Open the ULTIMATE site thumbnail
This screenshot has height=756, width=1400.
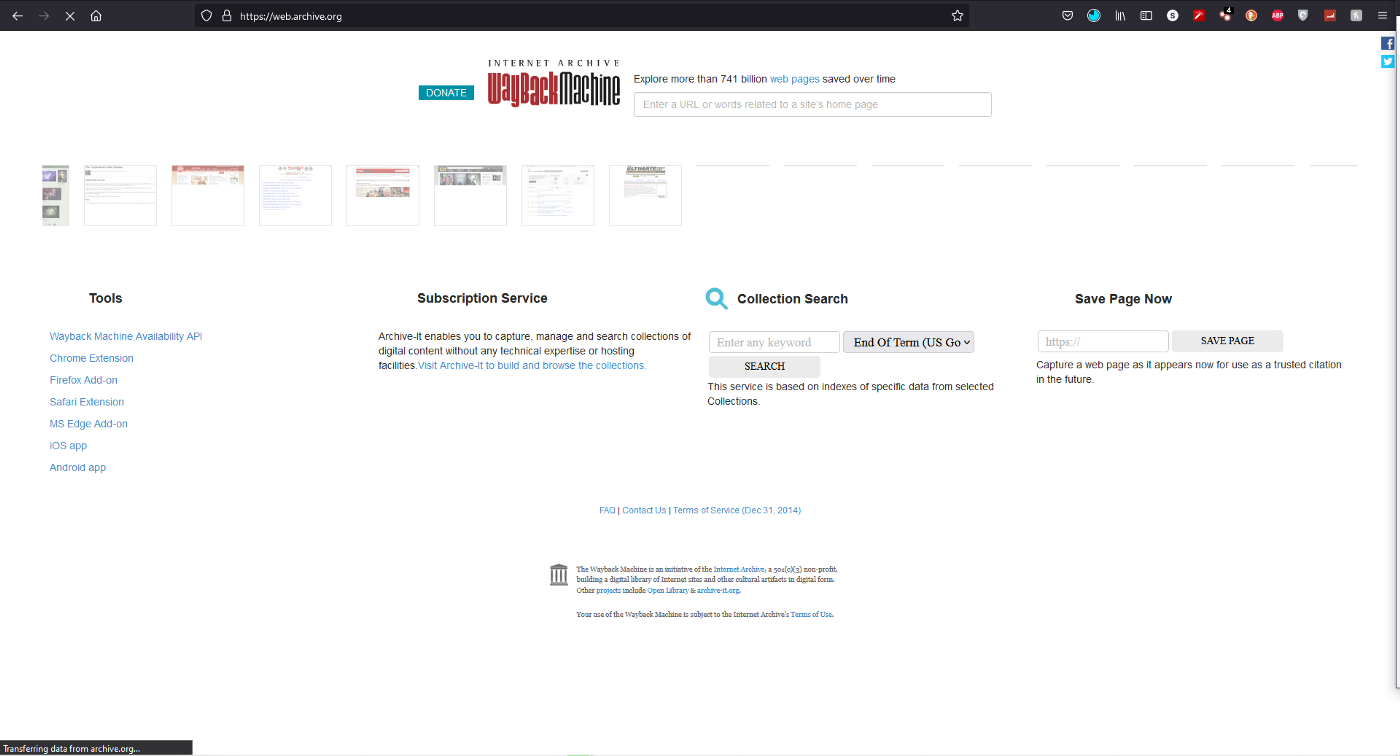[x=645, y=195]
